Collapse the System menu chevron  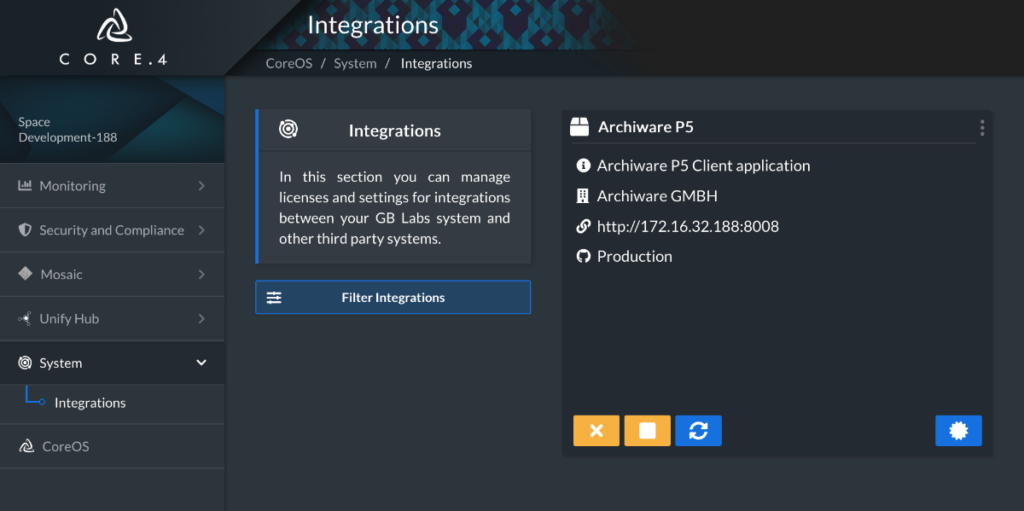(202, 363)
